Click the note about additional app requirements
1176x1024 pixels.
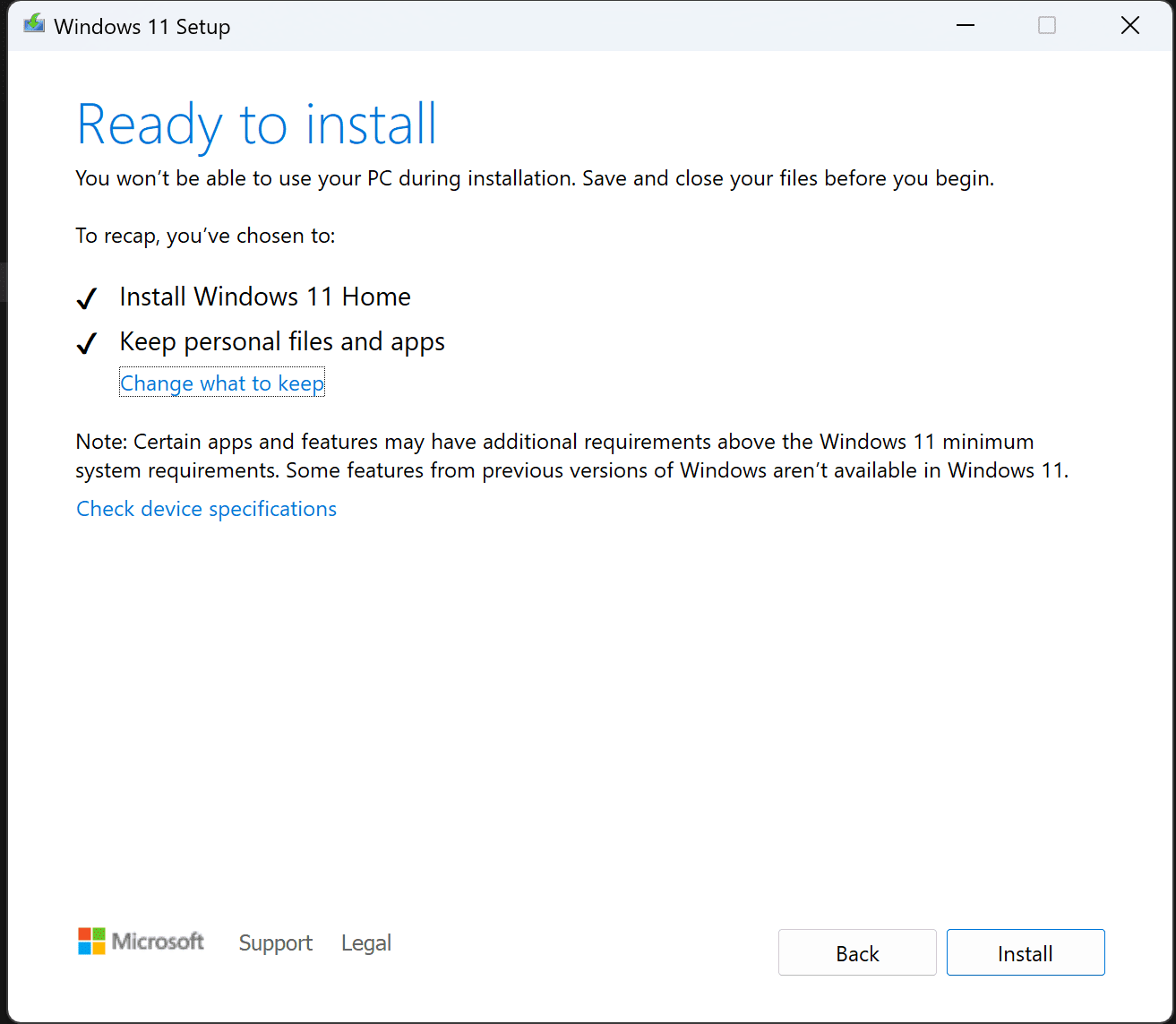(572, 456)
